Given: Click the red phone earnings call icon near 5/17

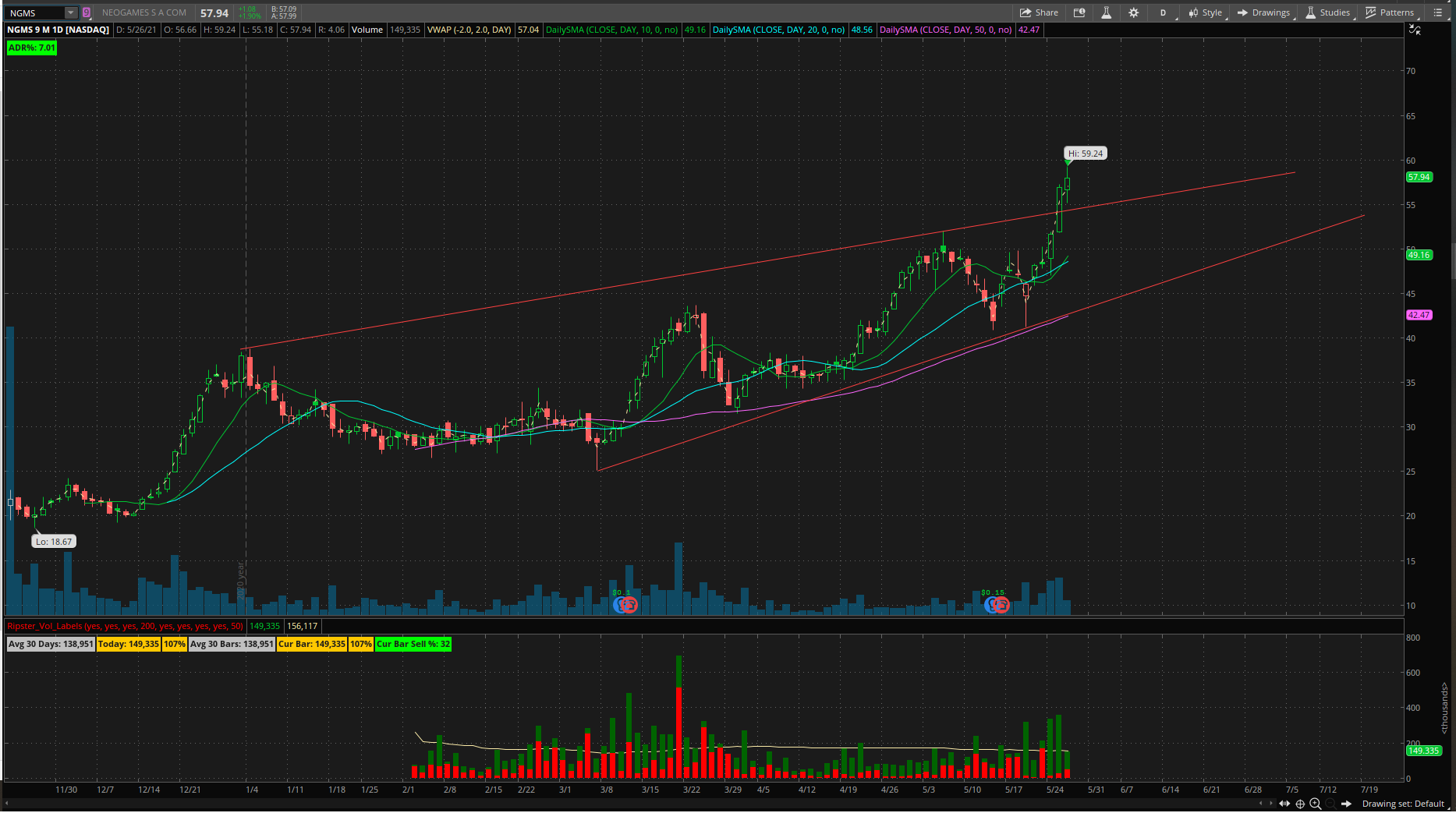Looking at the screenshot, I should (1001, 605).
